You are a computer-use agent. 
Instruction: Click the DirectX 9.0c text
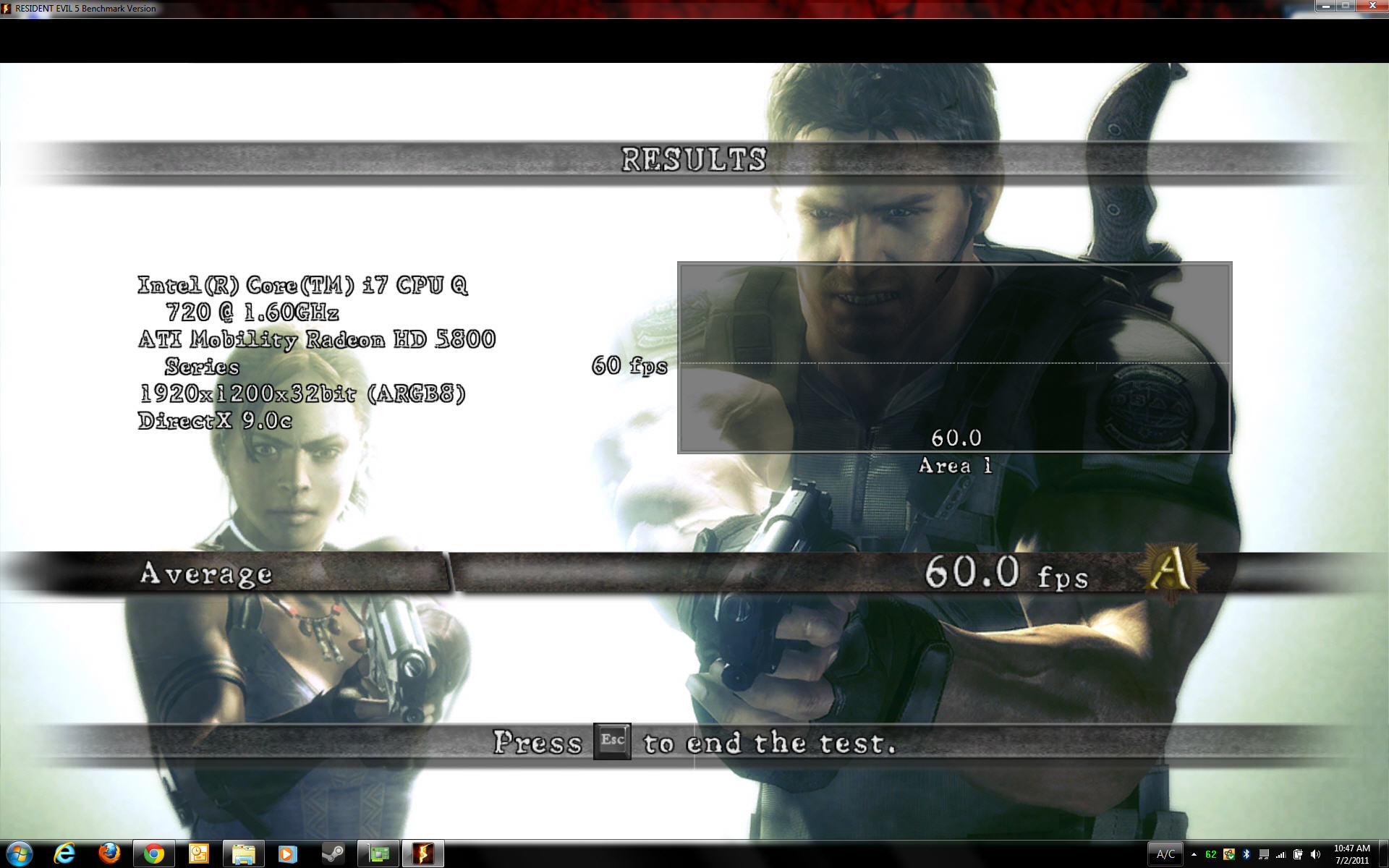[215, 421]
